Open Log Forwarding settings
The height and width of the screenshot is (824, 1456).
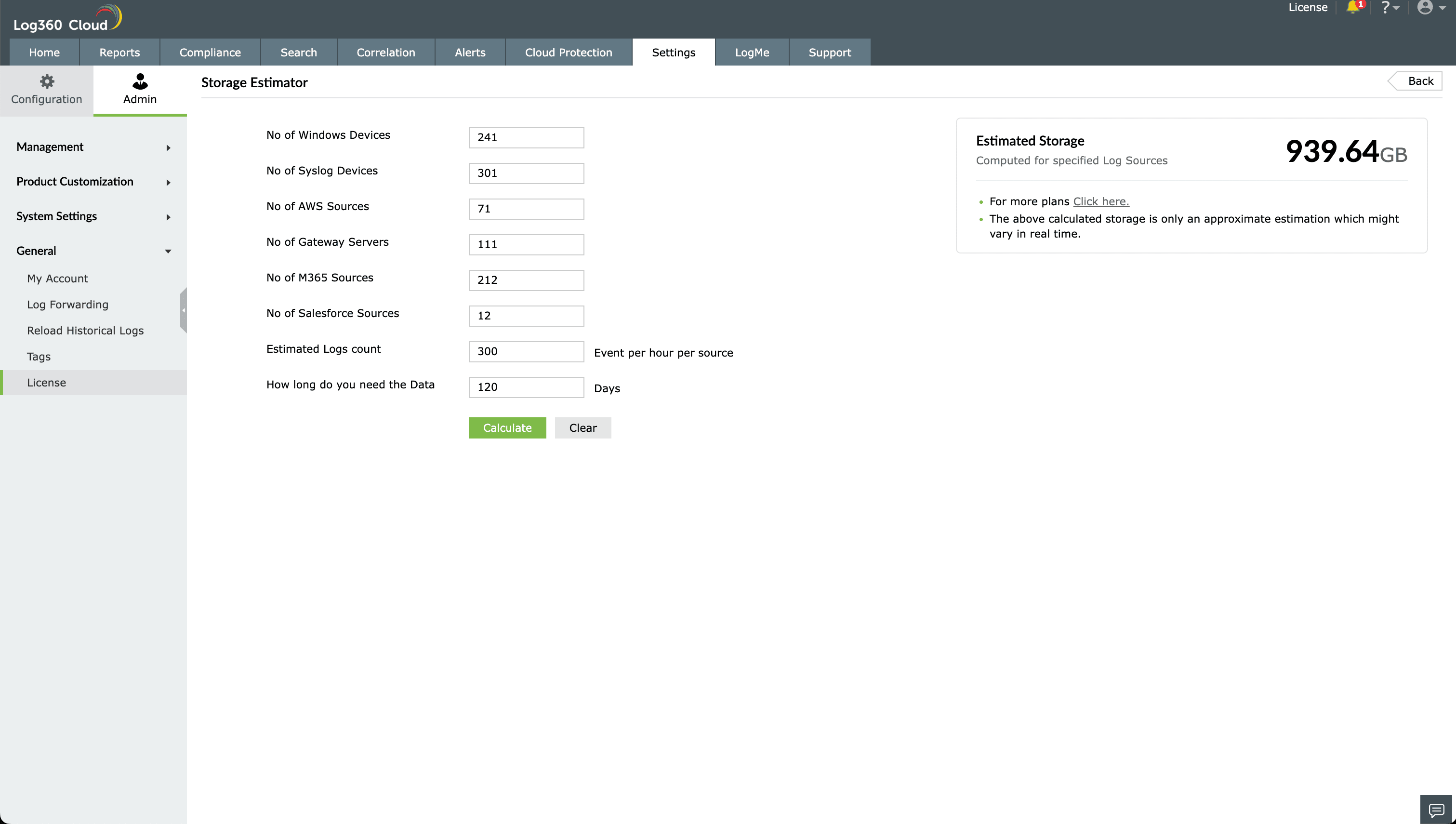pos(67,304)
